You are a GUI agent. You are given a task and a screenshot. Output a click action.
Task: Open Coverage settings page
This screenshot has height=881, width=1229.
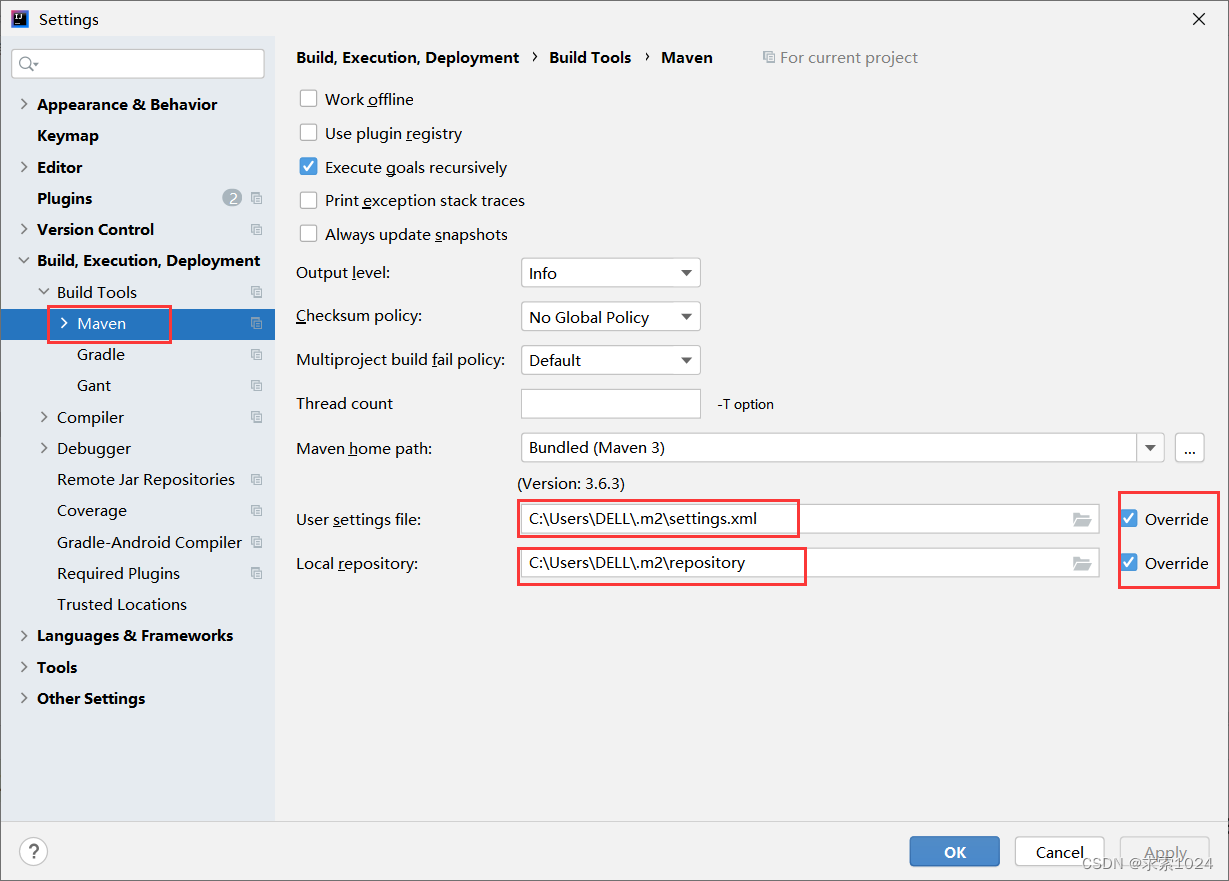click(x=92, y=510)
